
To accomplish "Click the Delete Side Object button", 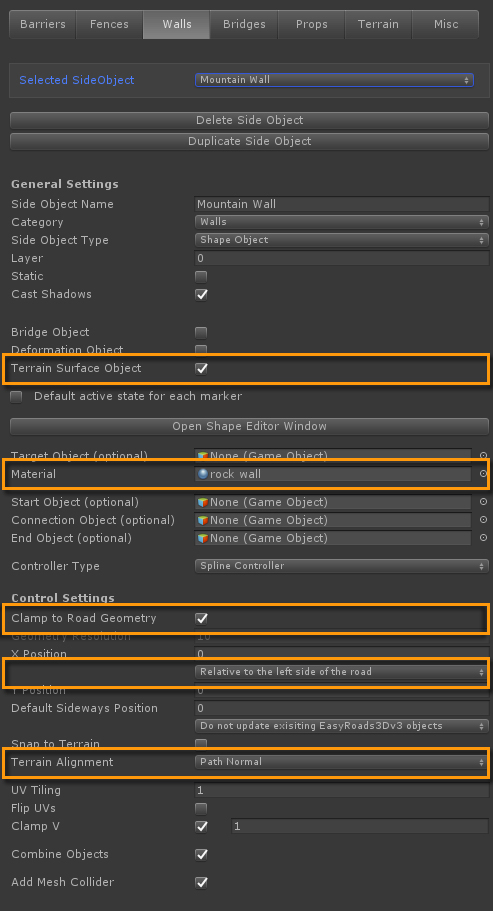I will click(249, 120).
